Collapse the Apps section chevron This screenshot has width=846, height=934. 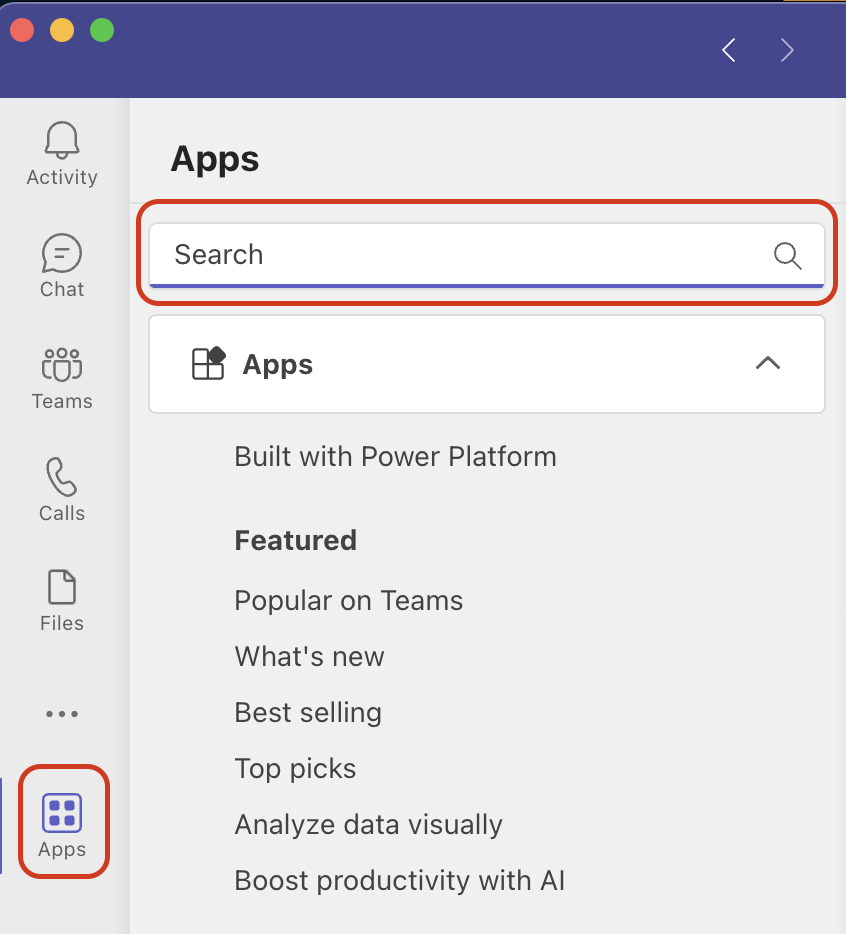pyautogui.click(x=768, y=363)
